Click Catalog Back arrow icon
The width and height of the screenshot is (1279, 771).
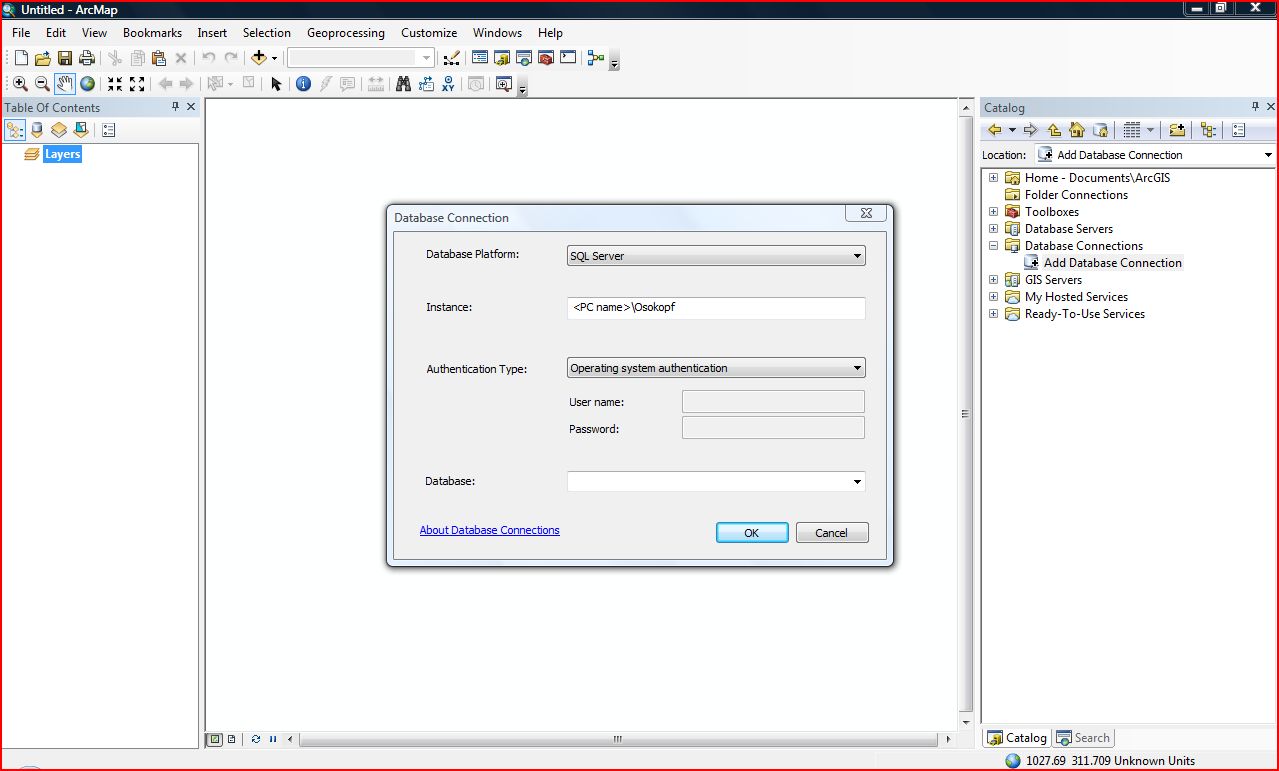tap(995, 130)
